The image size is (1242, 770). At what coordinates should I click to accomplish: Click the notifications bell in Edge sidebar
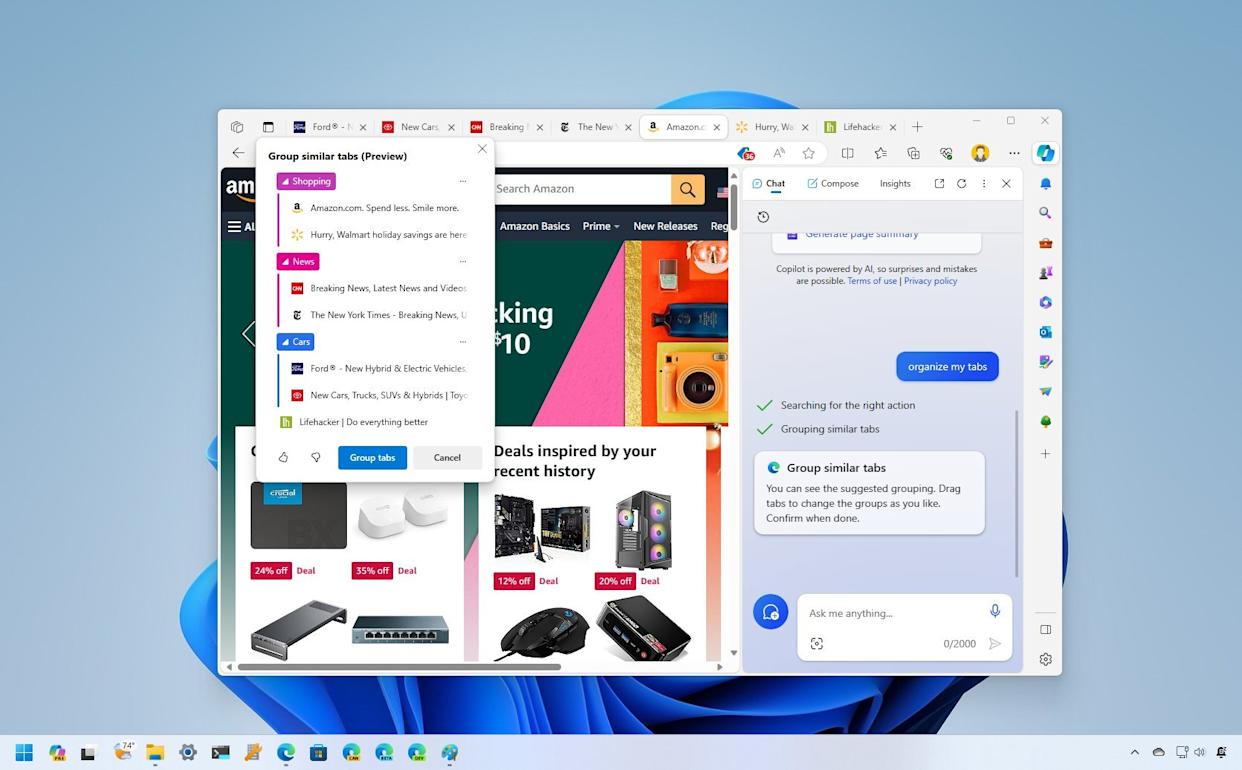pos(1045,184)
